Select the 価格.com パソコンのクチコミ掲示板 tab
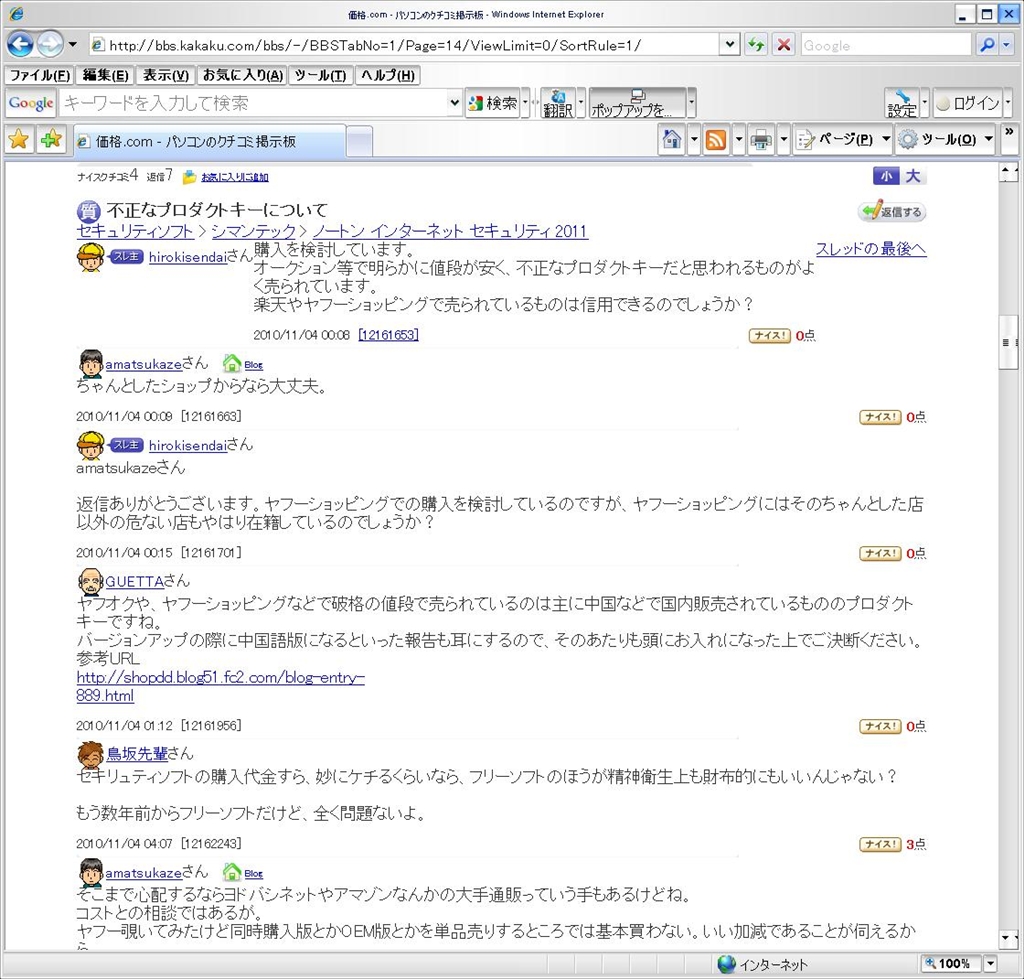The width and height of the screenshot is (1024, 979). [209, 141]
